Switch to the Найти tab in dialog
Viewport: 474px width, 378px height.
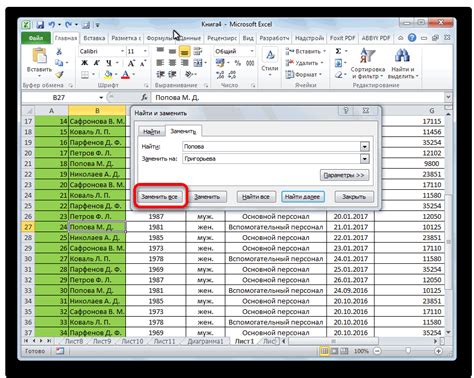tap(152, 132)
